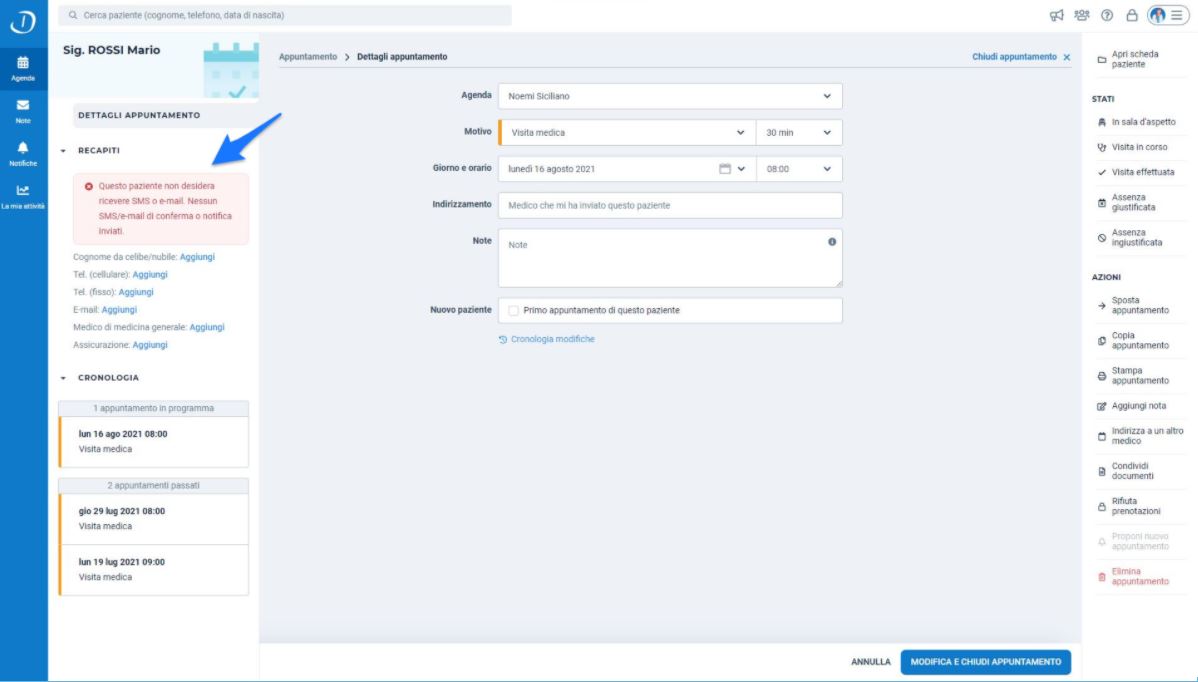
Task: Click the Annulla button
Action: pyautogui.click(x=871, y=662)
